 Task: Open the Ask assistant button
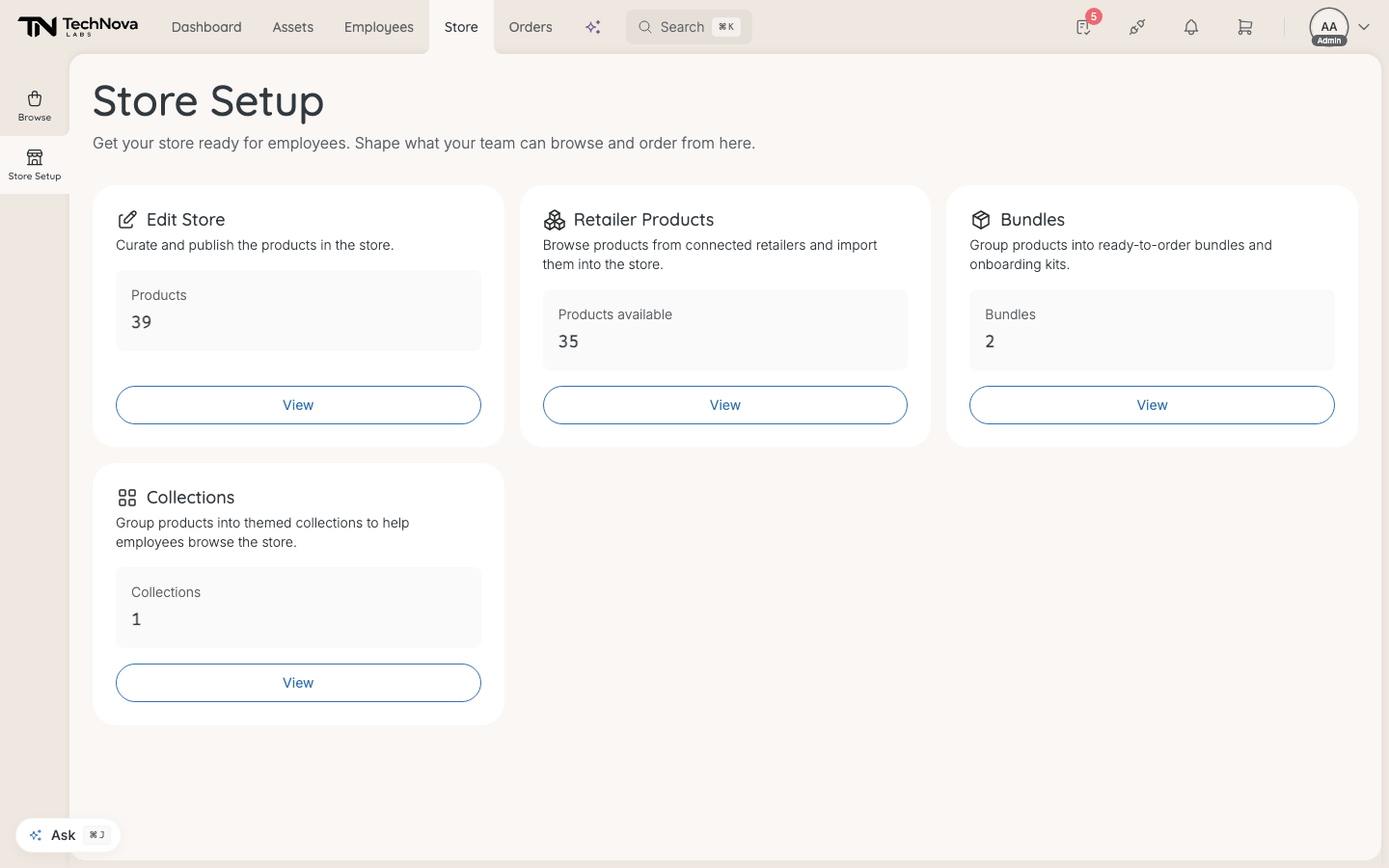tap(68, 835)
